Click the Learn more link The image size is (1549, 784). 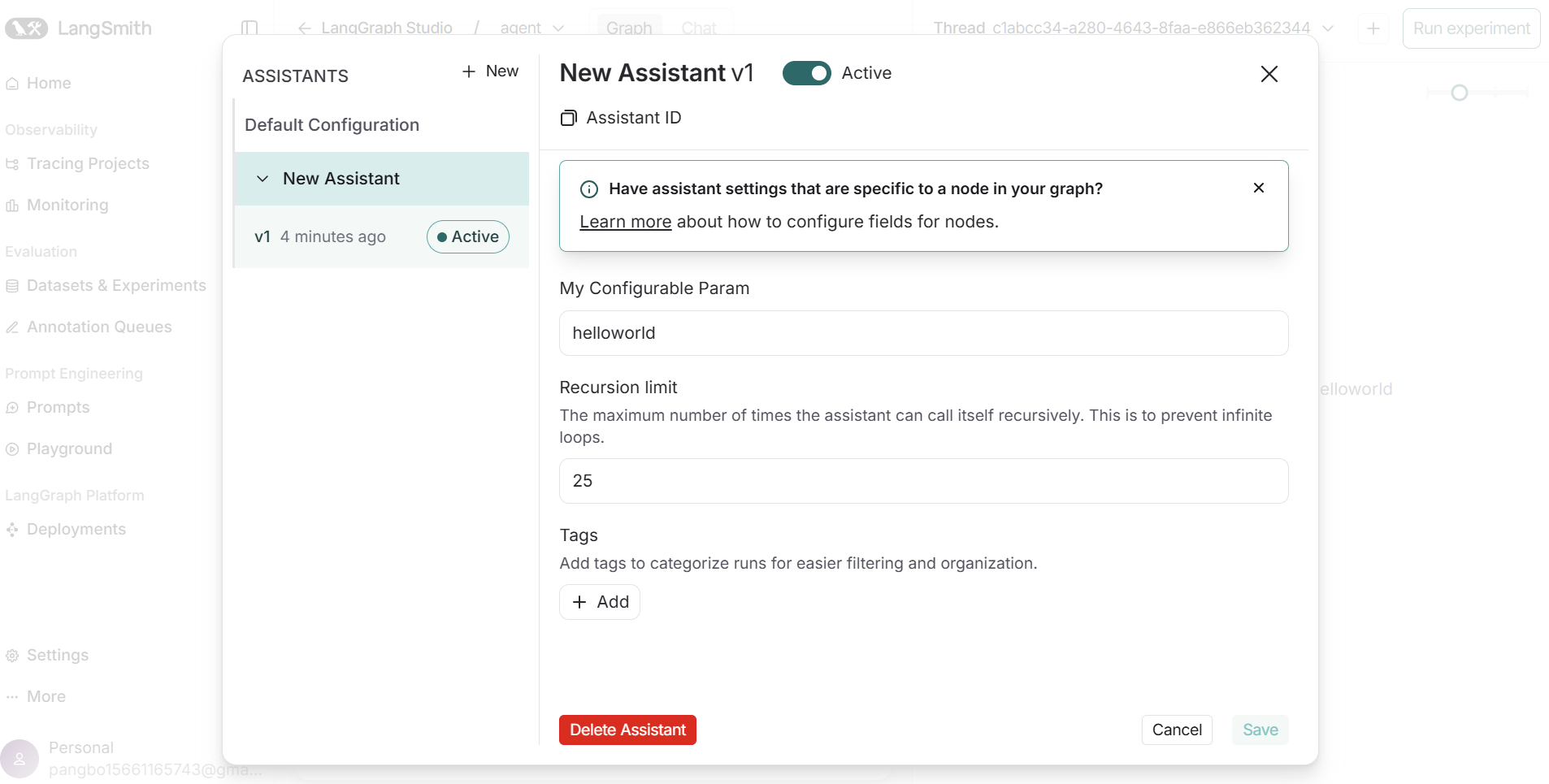point(625,222)
